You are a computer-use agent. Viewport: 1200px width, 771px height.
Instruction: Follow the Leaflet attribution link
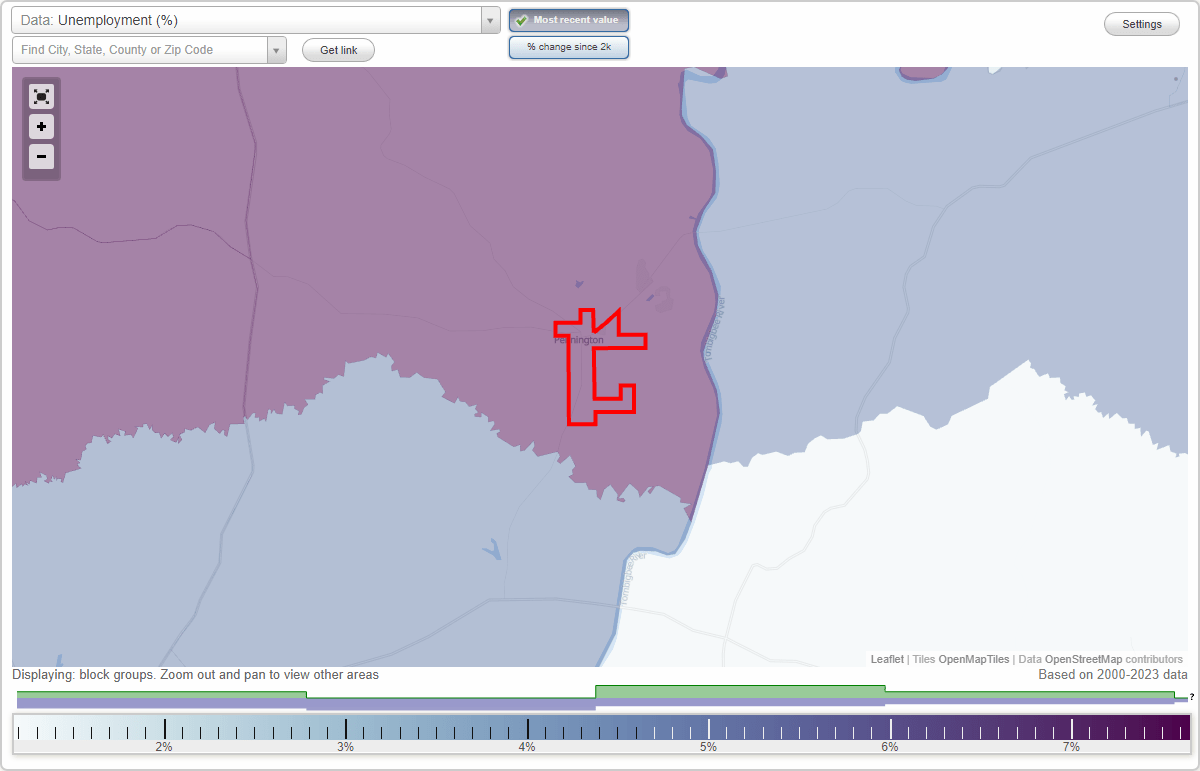click(887, 659)
